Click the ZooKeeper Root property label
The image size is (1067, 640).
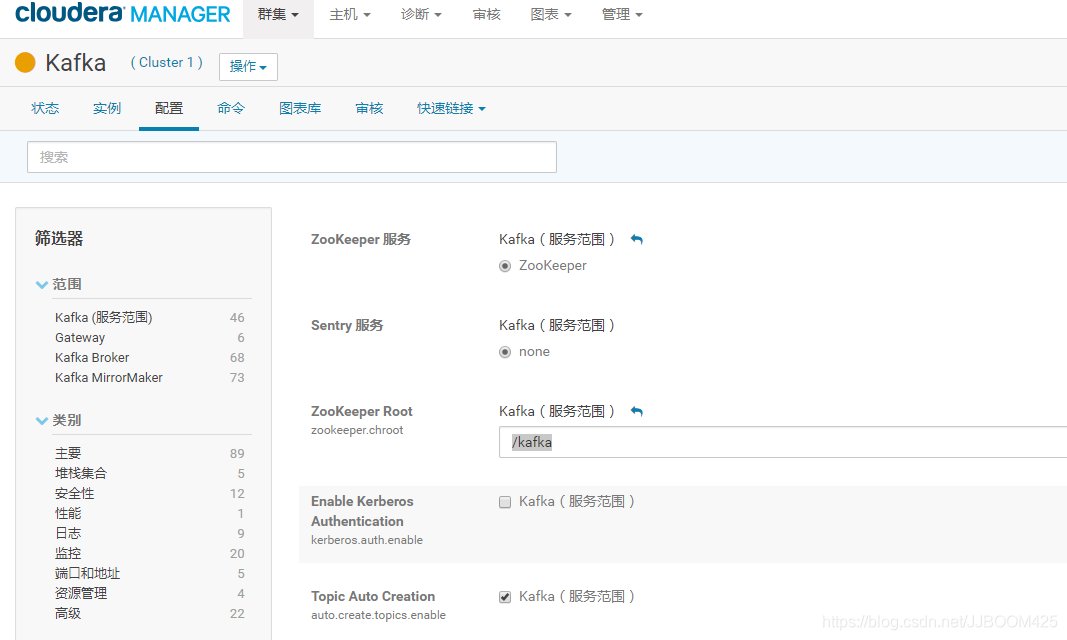362,411
